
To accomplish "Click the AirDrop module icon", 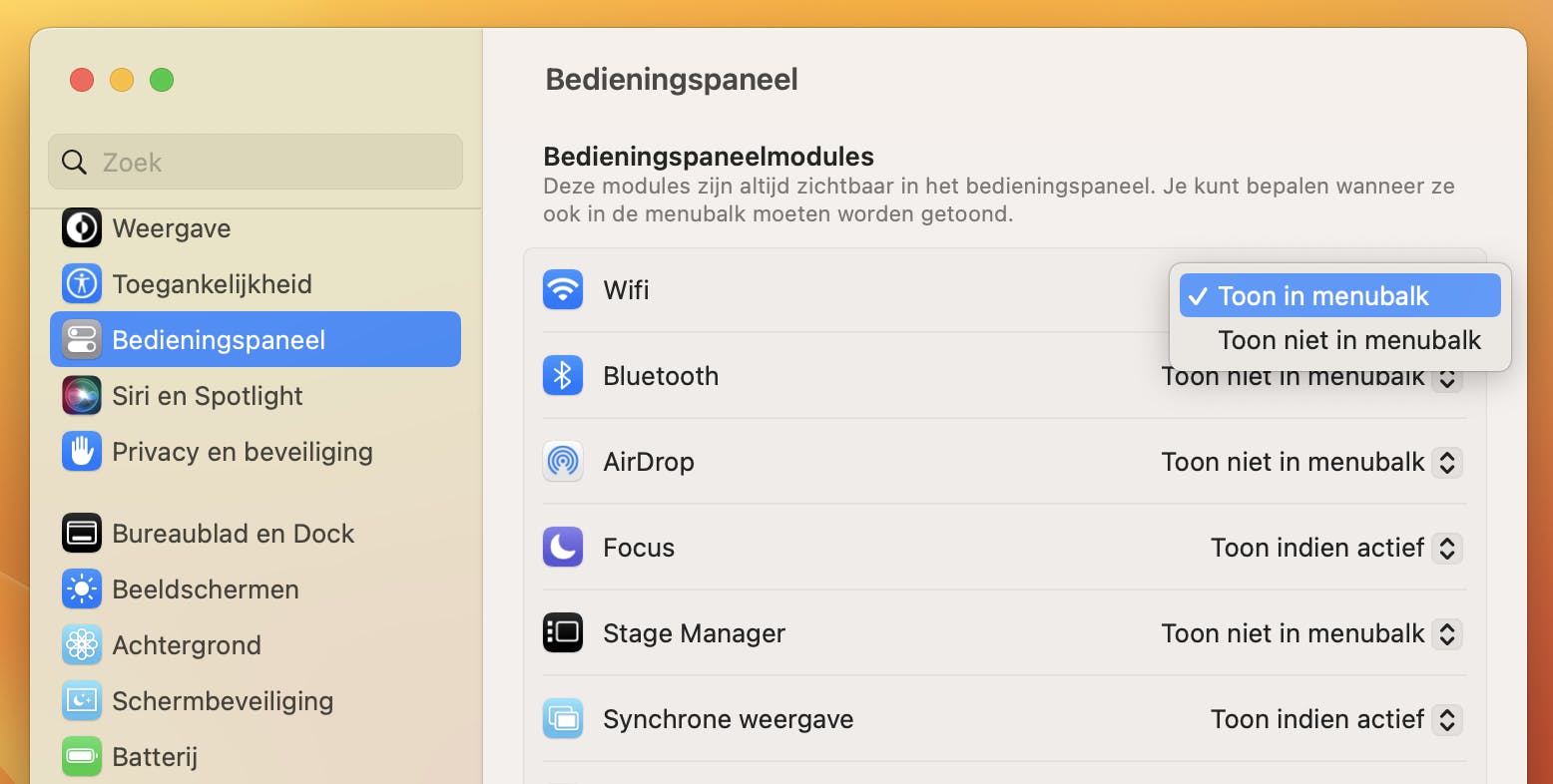I will 563,462.
